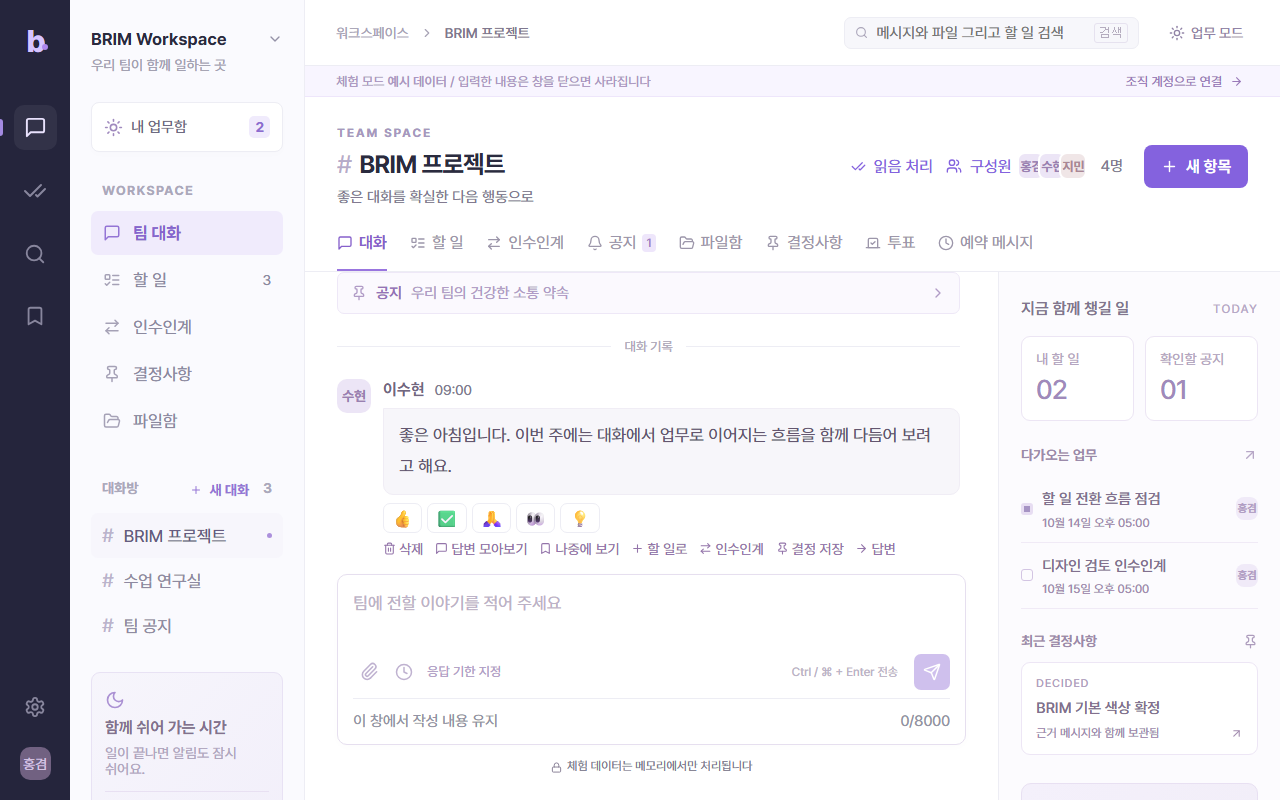Toggle the 할 일 전환 흐름 점검 checkbox
This screenshot has height=800, width=1280.
click(1027, 509)
